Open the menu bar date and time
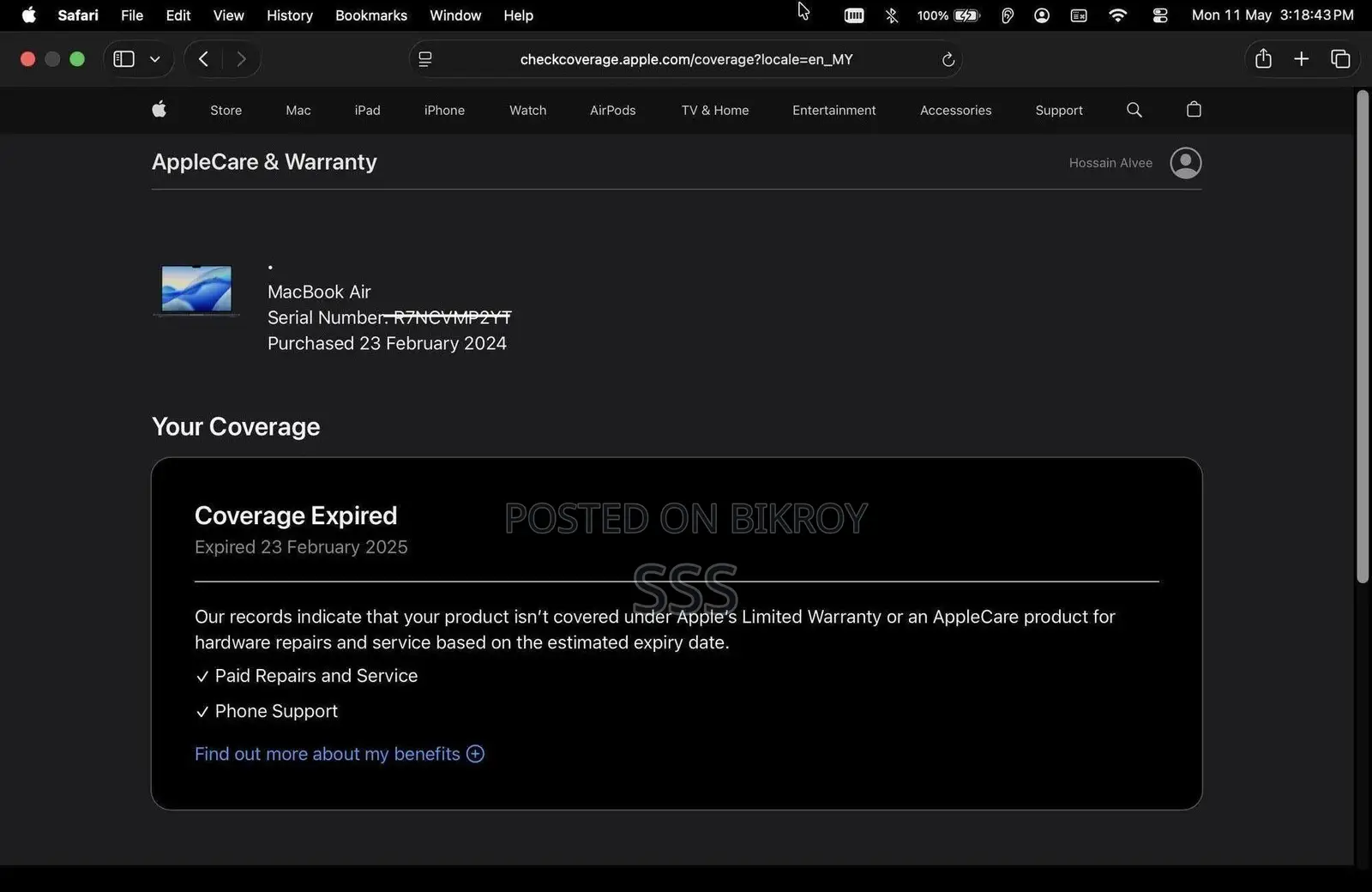This screenshot has height=892, width=1372. pyautogui.click(x=1273, y=15)
